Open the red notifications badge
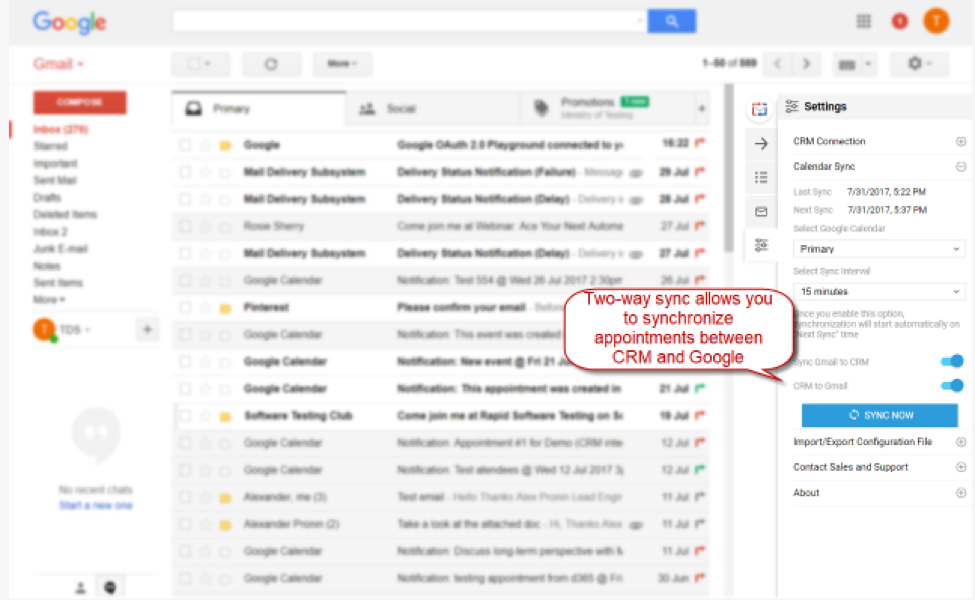 click(899, 21)
